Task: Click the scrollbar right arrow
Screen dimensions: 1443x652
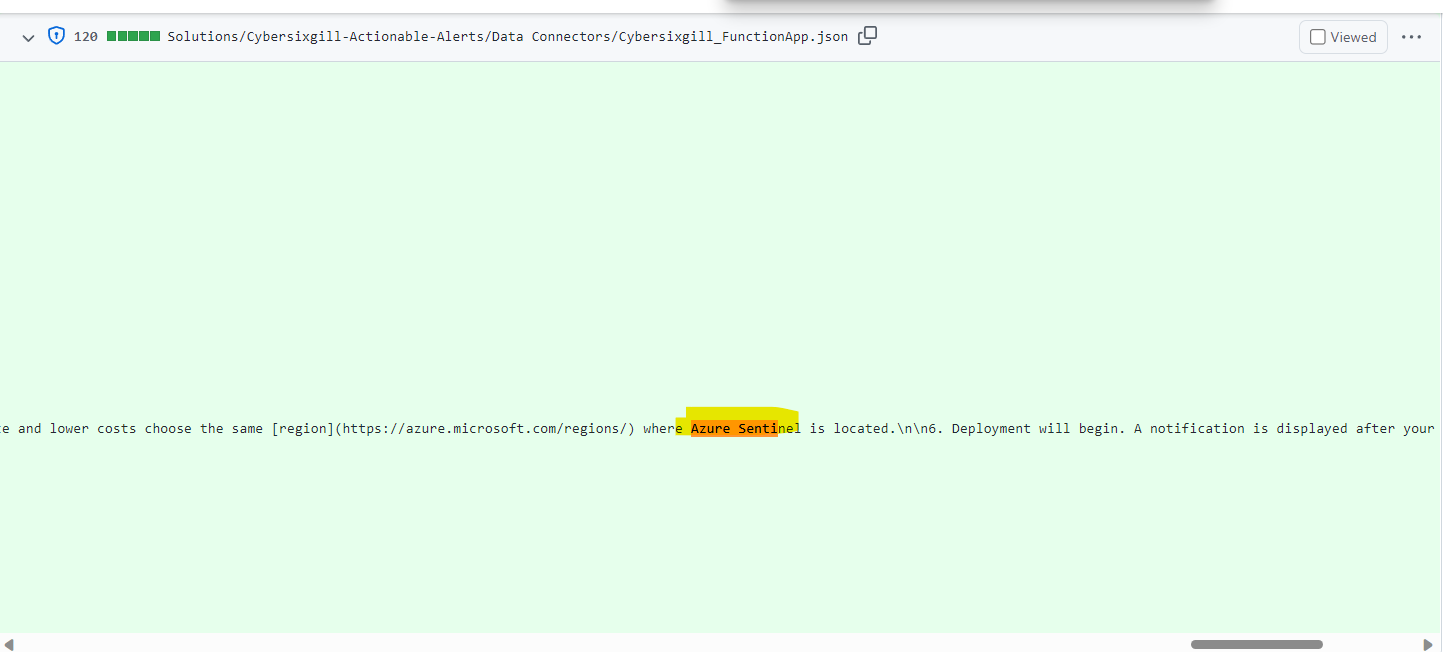Action: pyautogui.click(x=1428, y=644)
